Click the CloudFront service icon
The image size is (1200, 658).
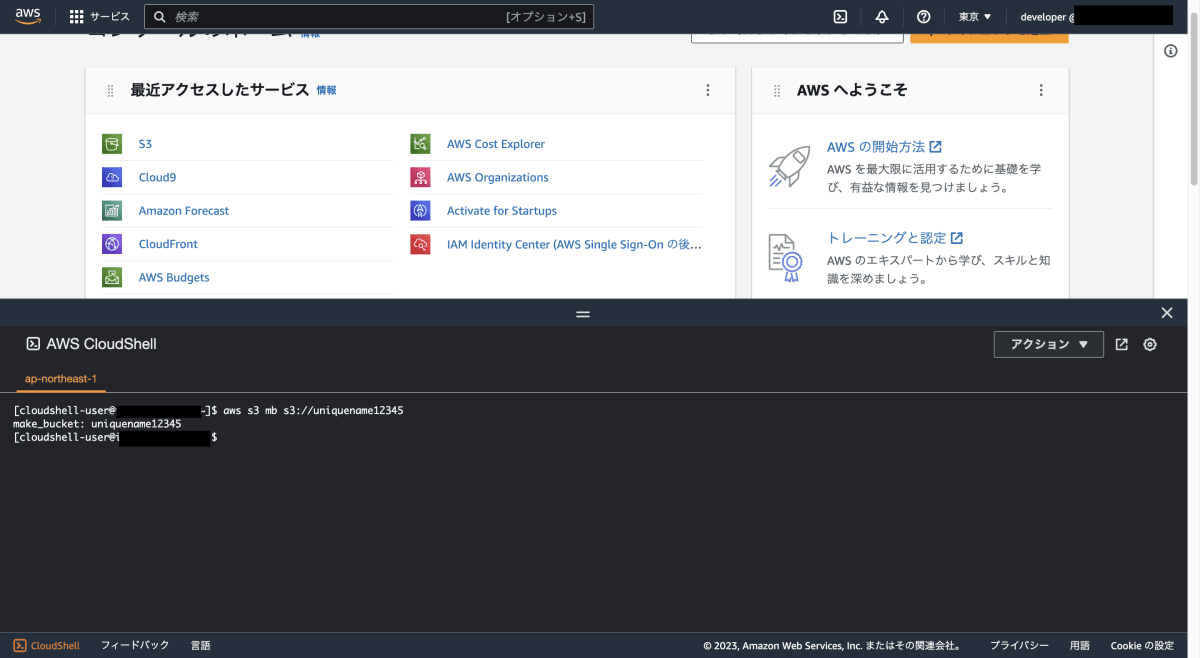[112, 244]
